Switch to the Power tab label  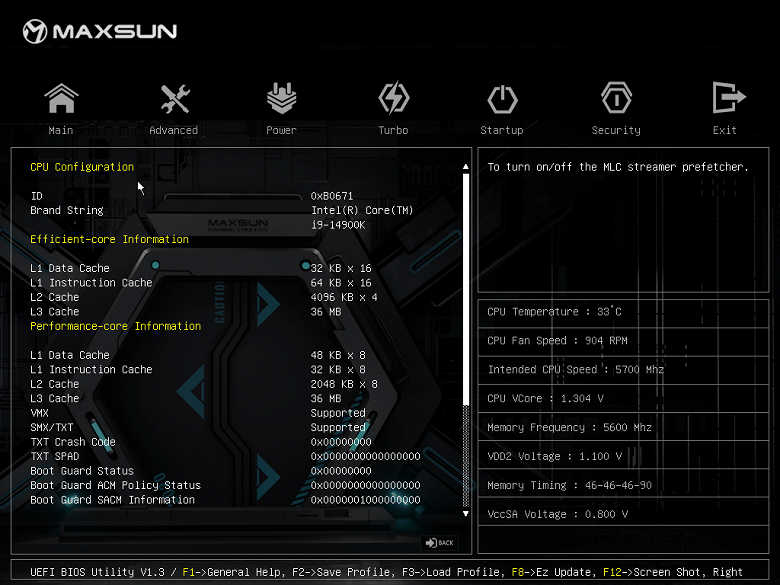pyautogui.click(x=281, y=130)
